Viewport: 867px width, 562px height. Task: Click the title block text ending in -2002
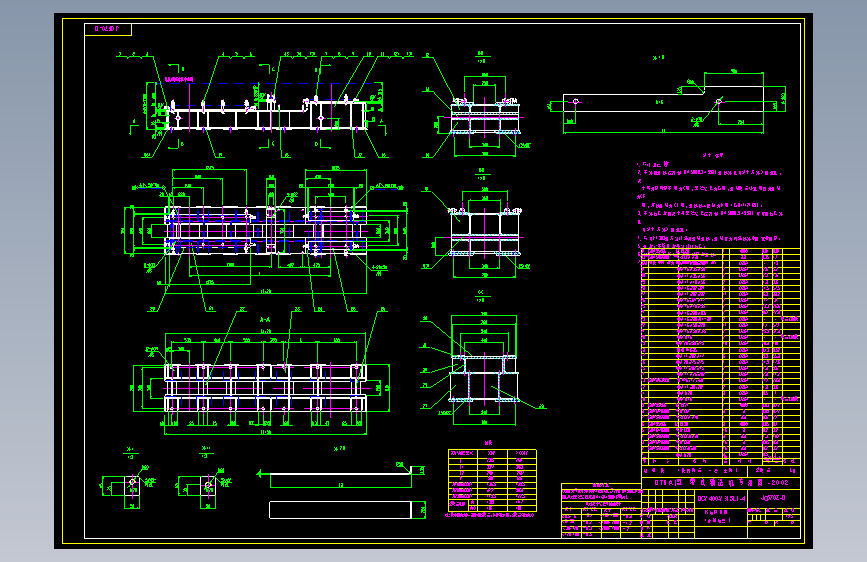720,482
